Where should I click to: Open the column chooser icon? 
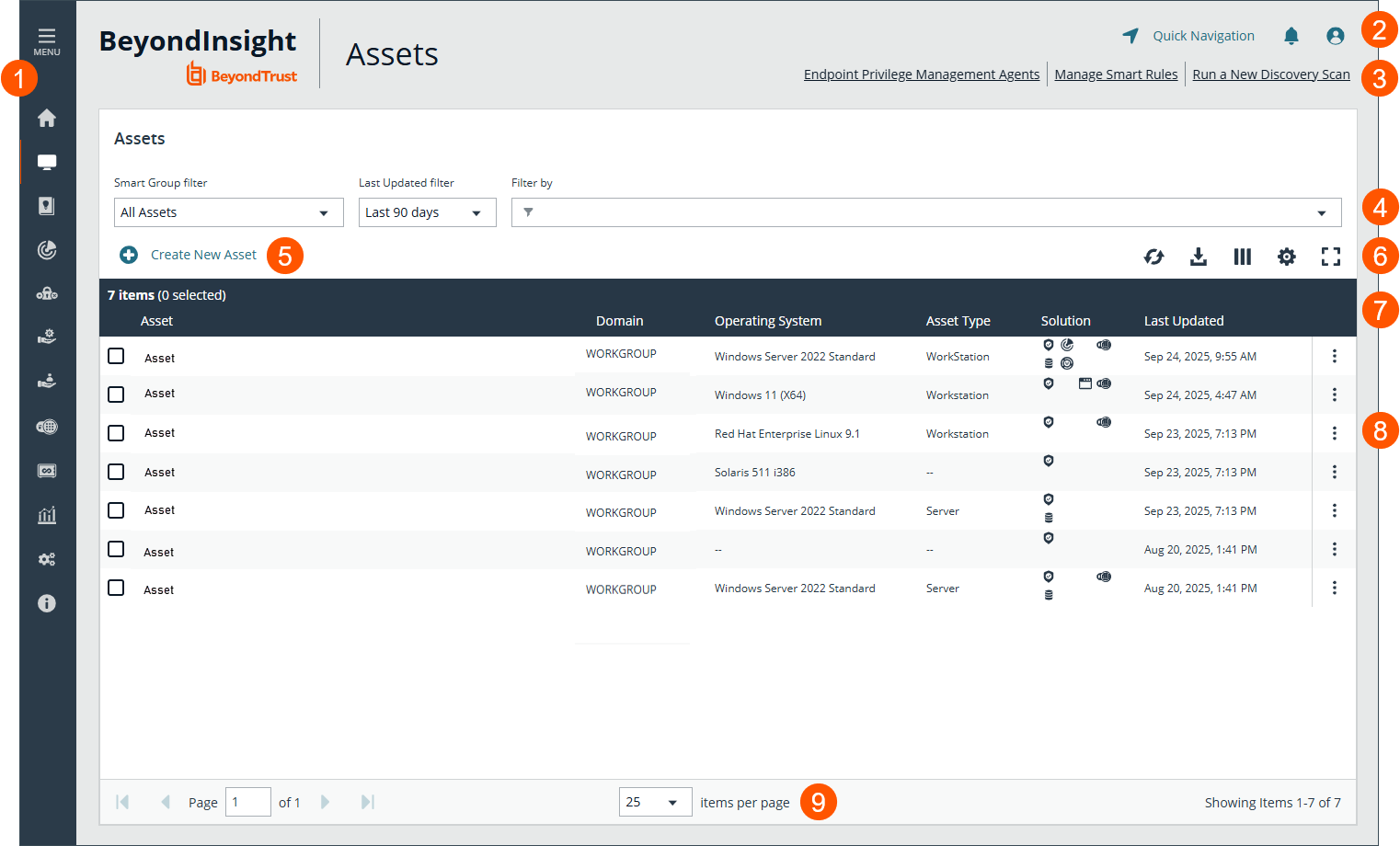click(x=1243, y=257)
